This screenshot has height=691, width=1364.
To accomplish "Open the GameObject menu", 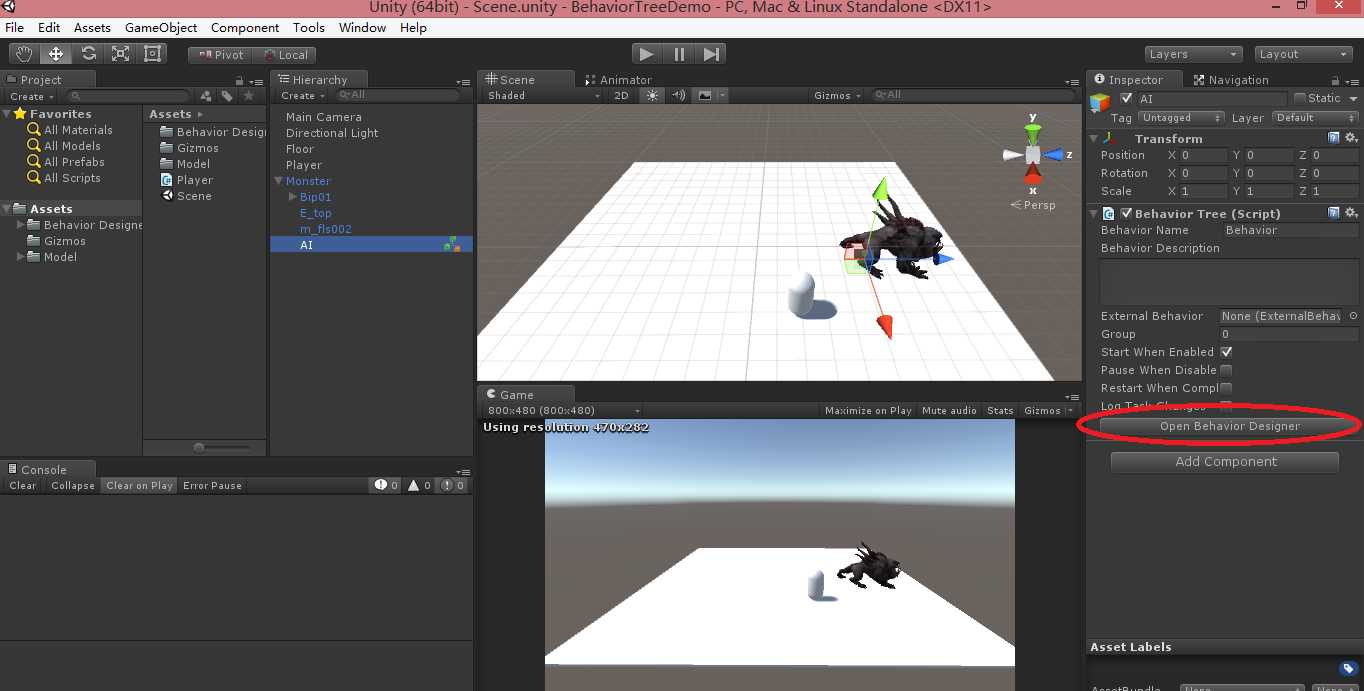I will tap(161, 28).
